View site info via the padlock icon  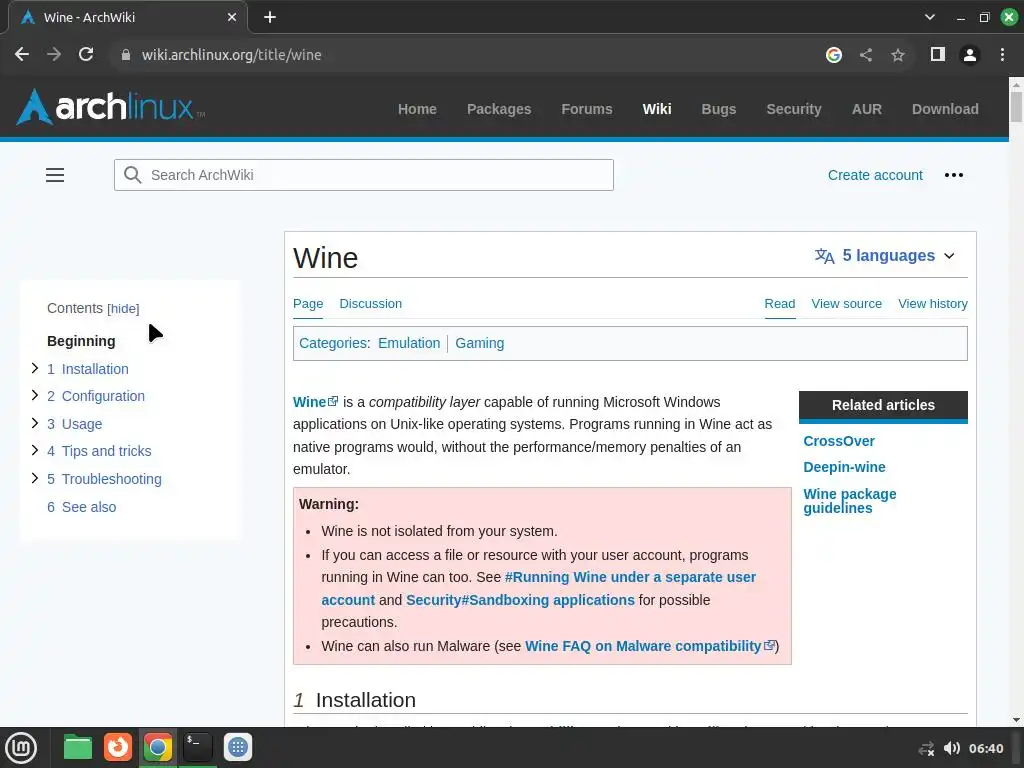126,55
